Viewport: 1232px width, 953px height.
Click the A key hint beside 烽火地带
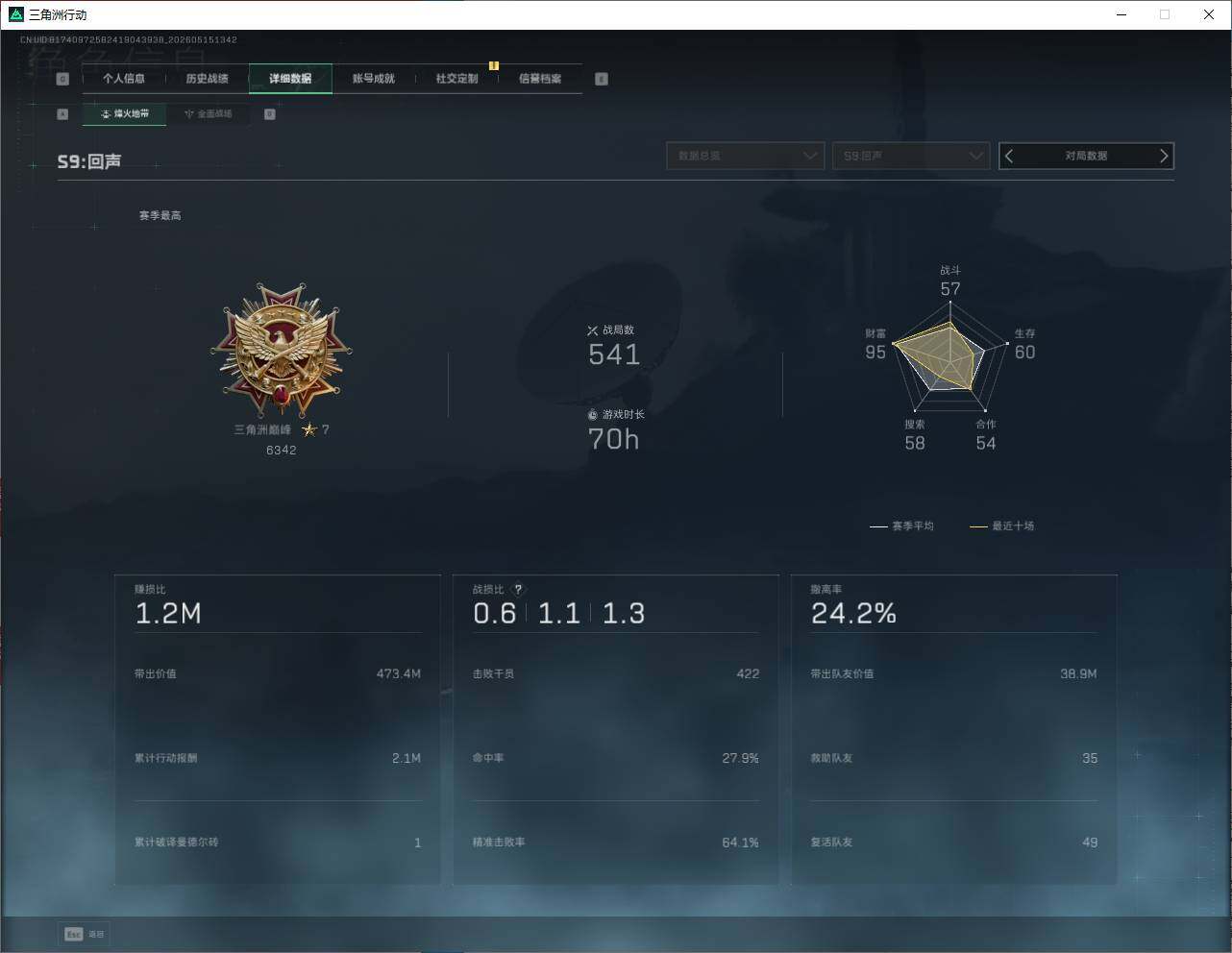(x=62, y=114)
